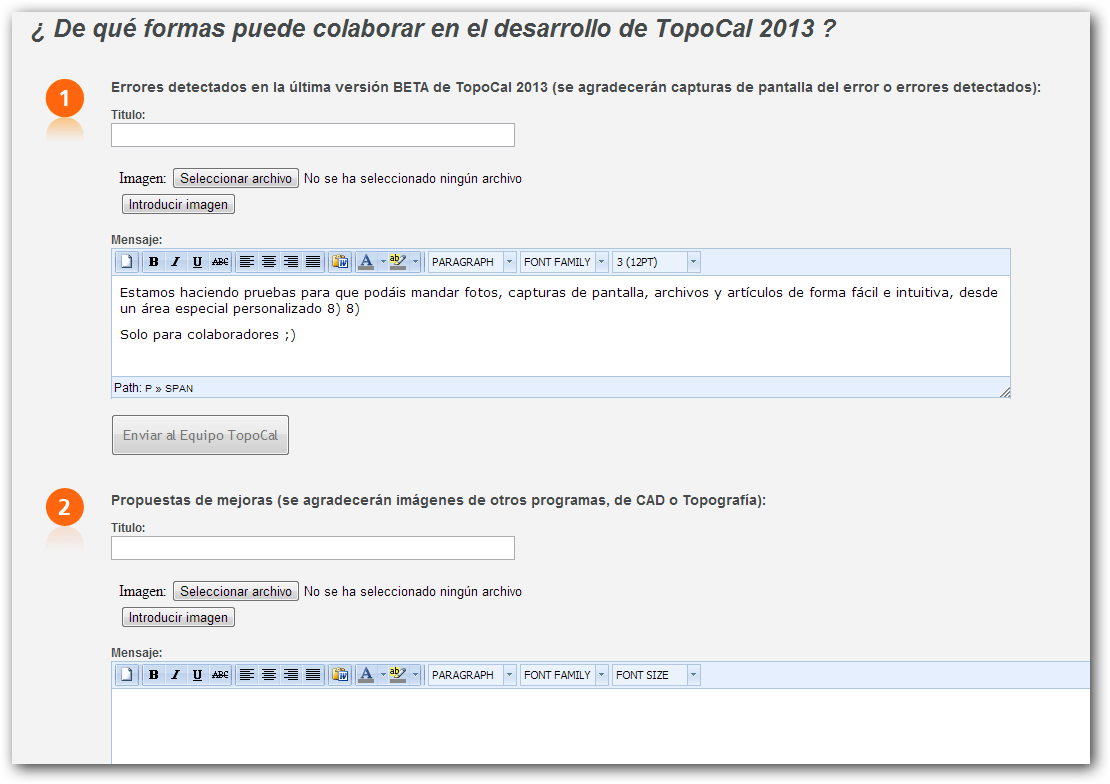Open highlight color dropdown arrow in second editor
This screenshot has height=784, width=1110.
416,675
